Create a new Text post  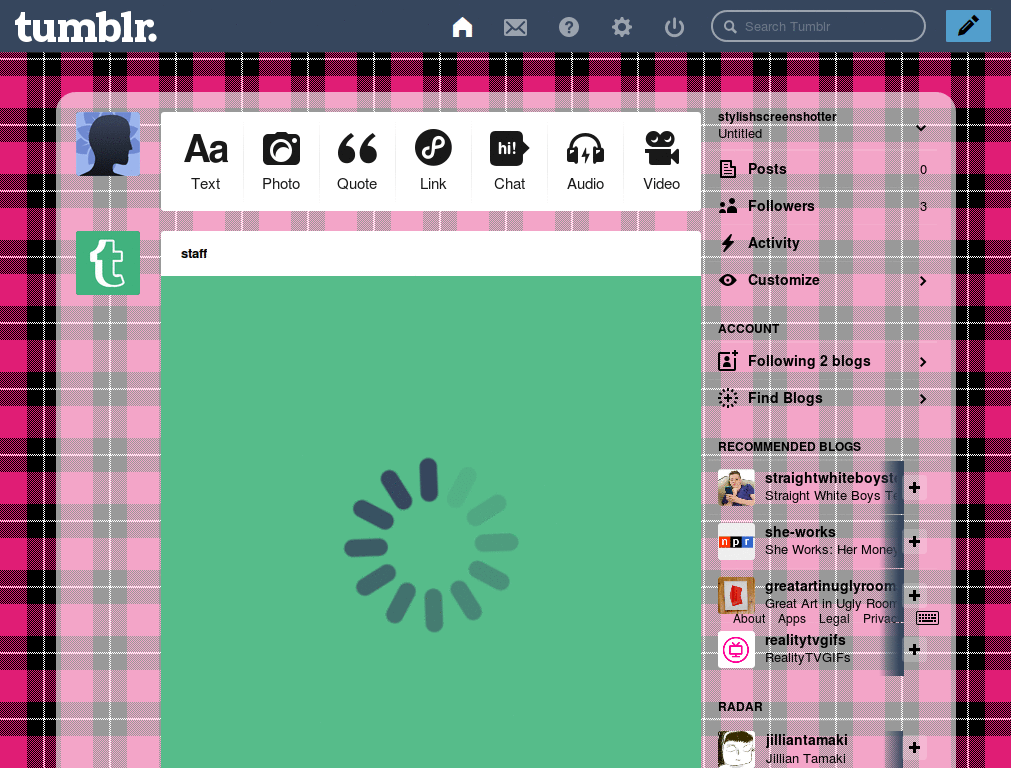click(206, 161)
